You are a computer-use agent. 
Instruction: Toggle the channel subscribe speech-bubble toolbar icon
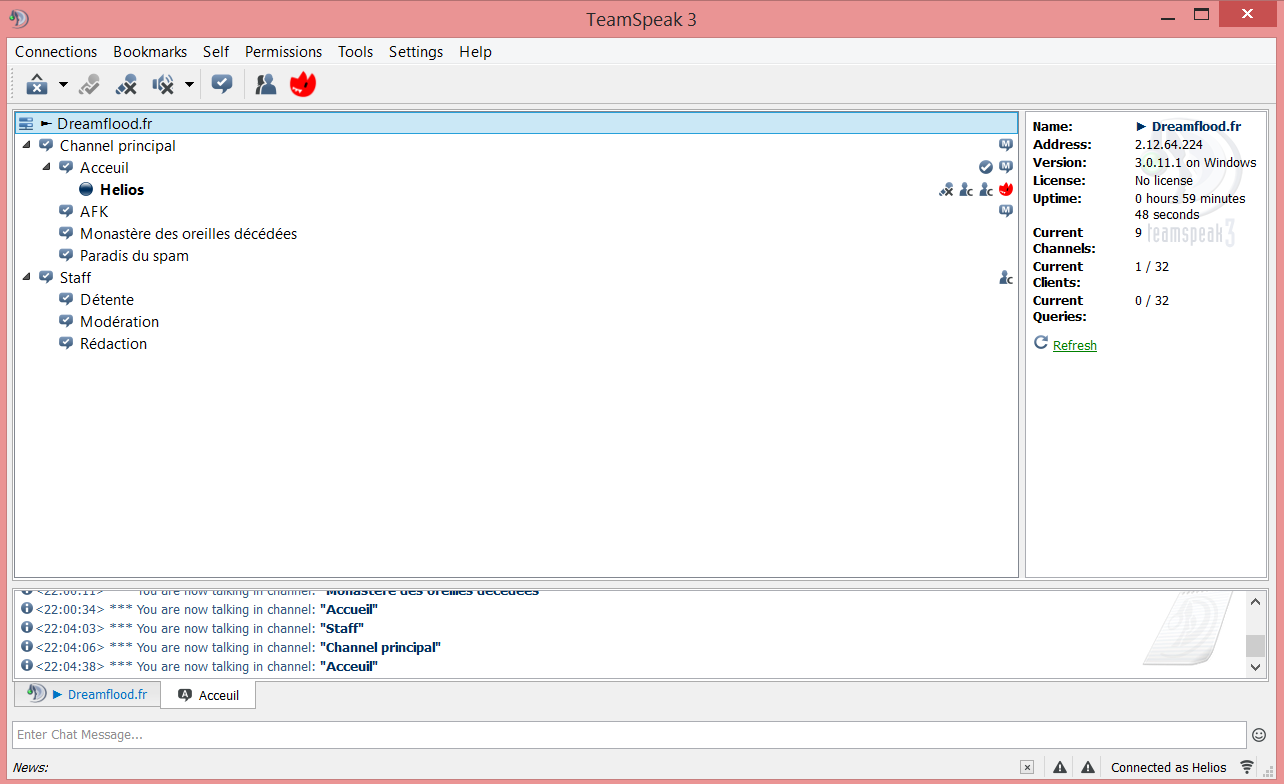pos(222,85)
